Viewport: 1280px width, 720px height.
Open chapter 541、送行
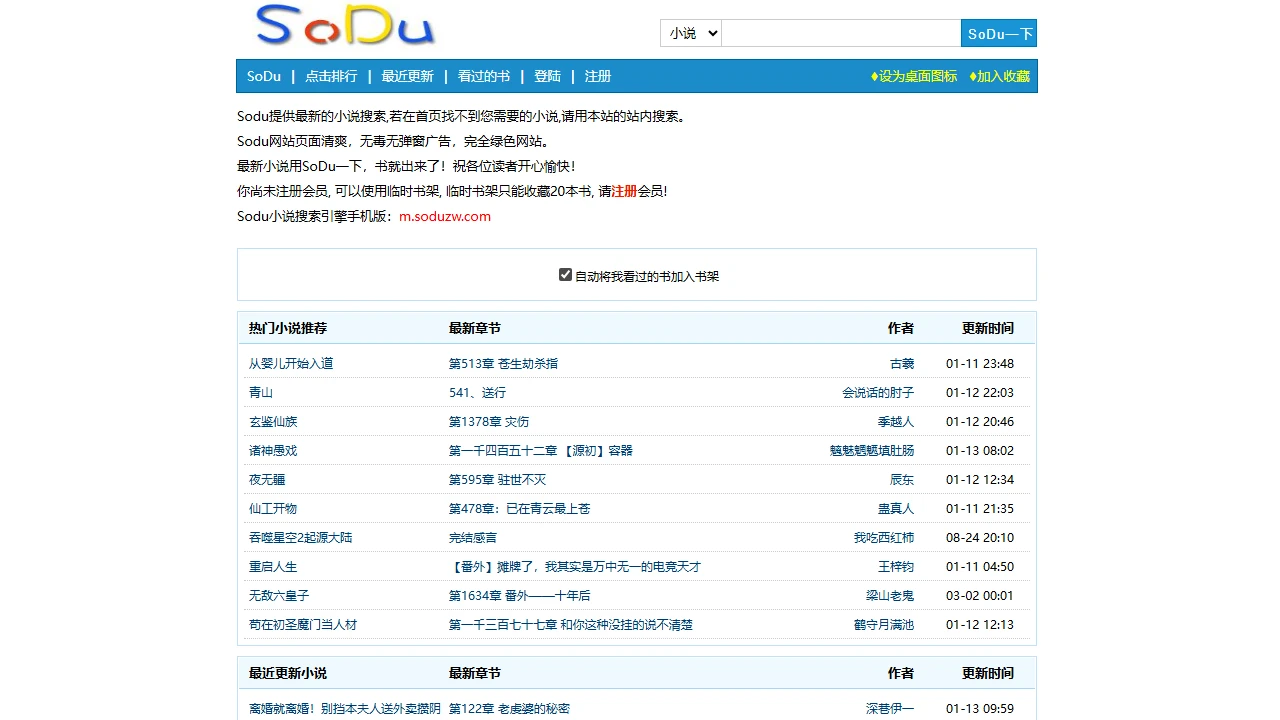(478, 392)
